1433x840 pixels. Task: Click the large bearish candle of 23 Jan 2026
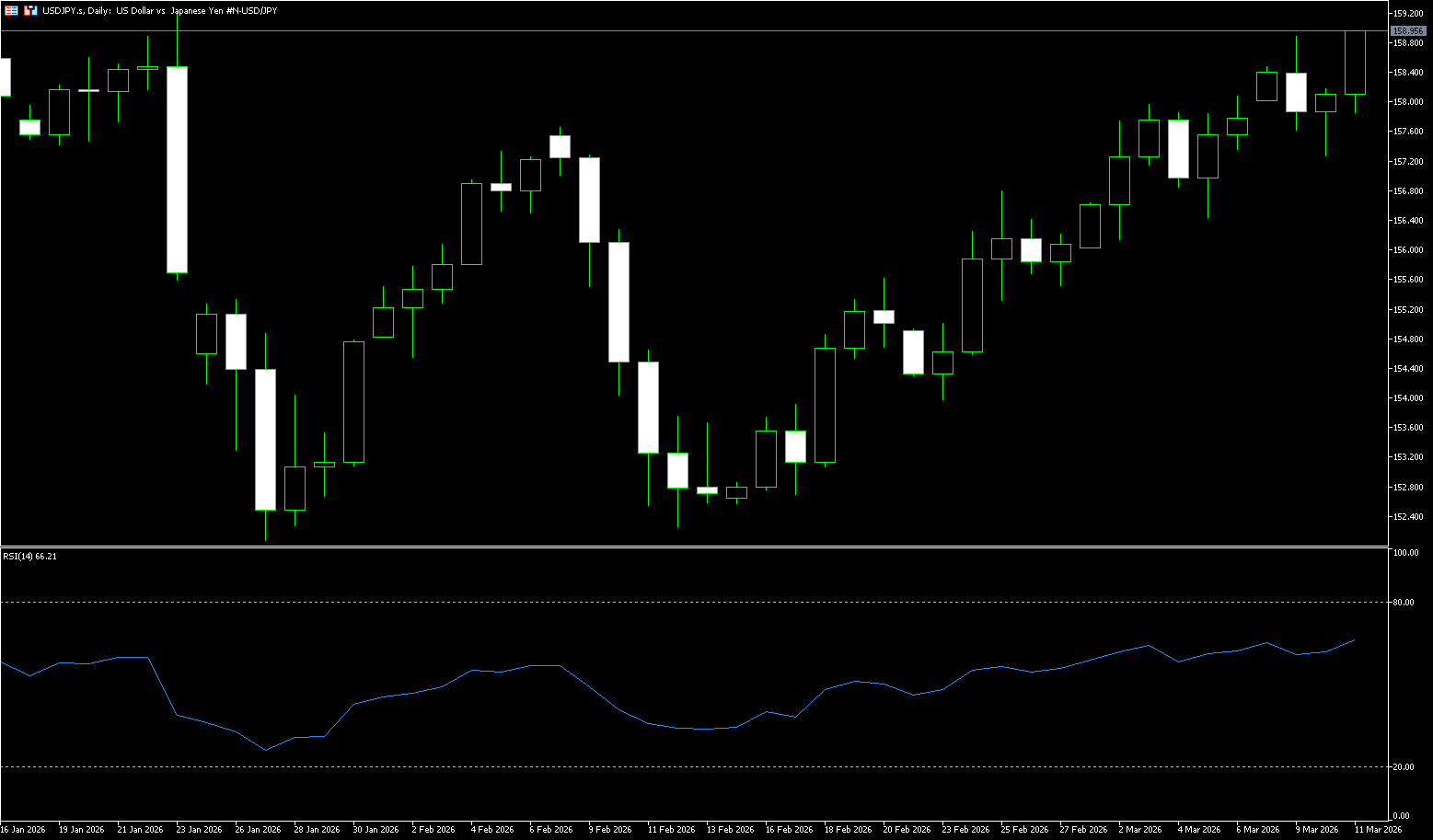click(177, 170)
